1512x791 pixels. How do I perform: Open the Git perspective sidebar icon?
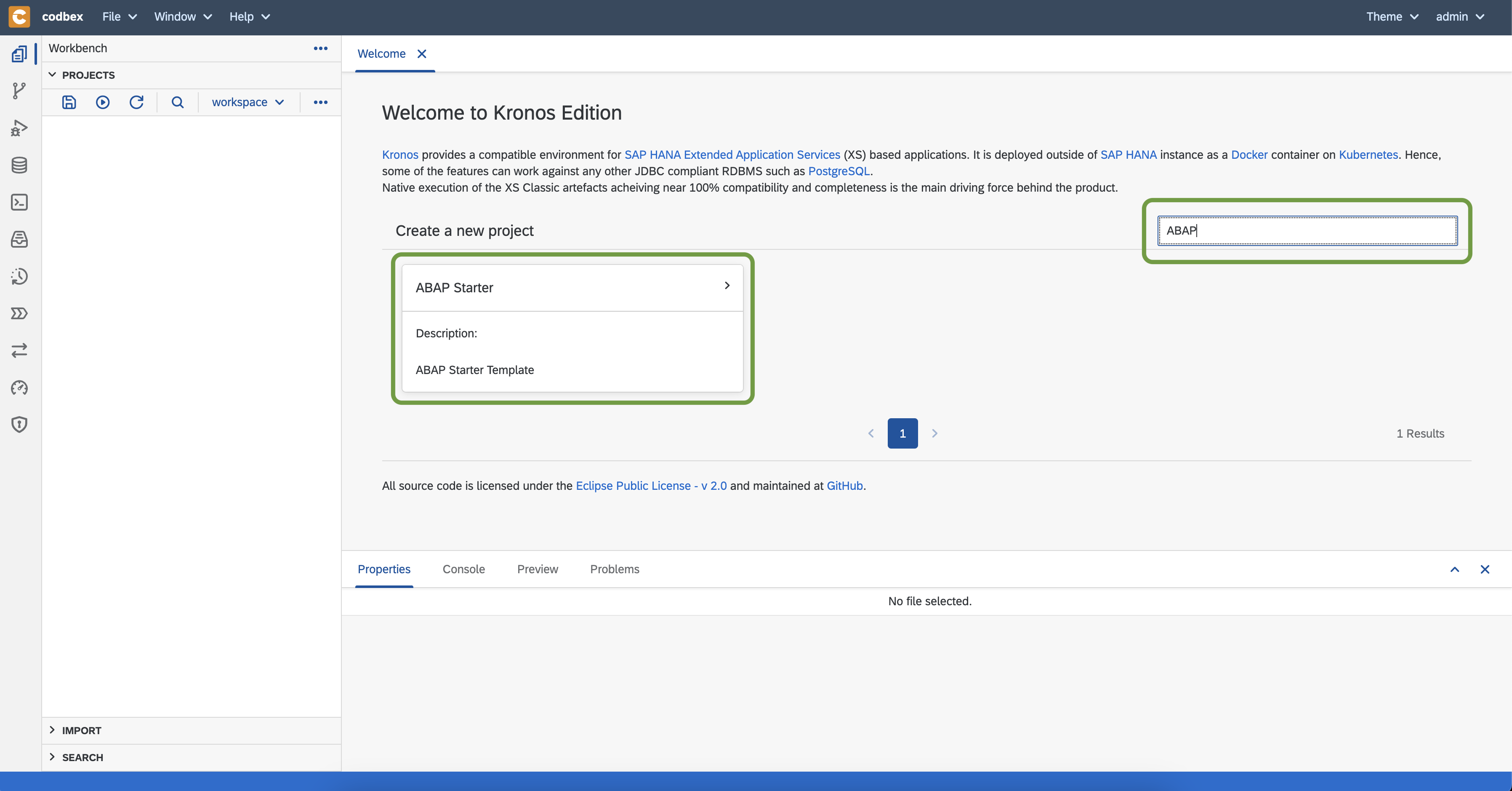19,91
